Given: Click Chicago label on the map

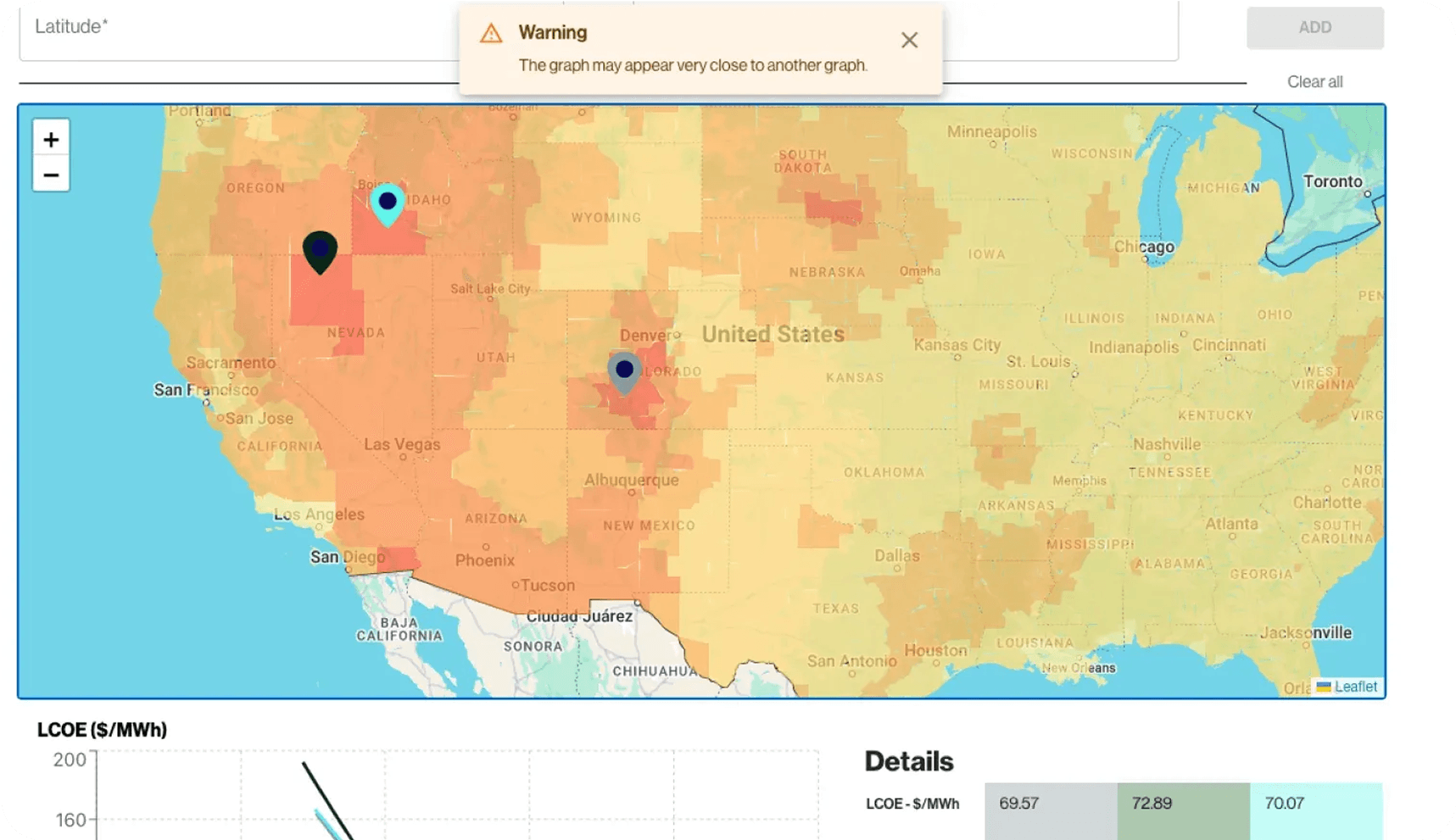Looking at the screenshot, I should [x=1144, y=247].
